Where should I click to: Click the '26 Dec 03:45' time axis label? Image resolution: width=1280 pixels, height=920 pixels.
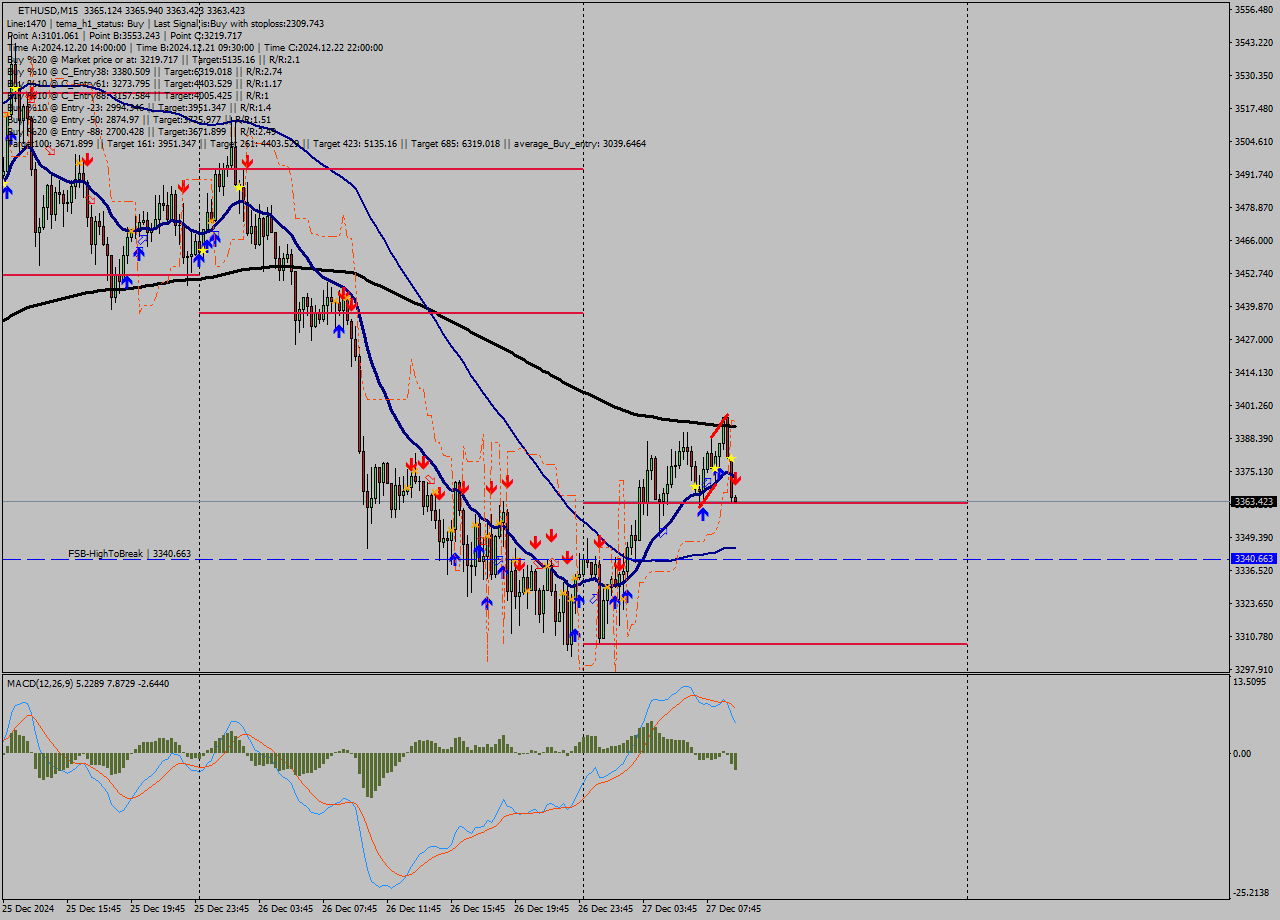tap(286, 909)
